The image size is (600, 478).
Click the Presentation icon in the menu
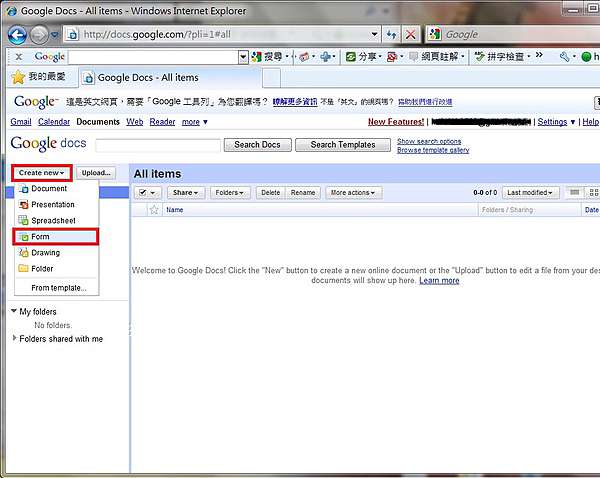click(x=23, y=205)
